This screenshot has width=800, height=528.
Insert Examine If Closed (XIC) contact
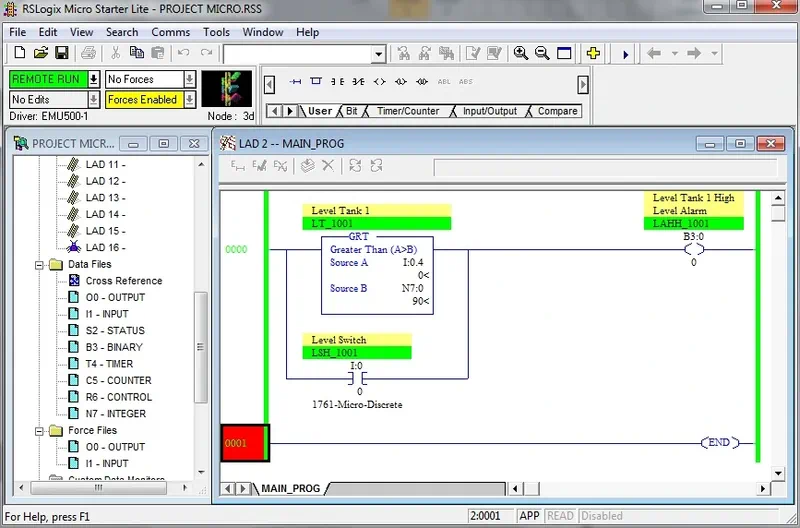[x=337, y=82]
